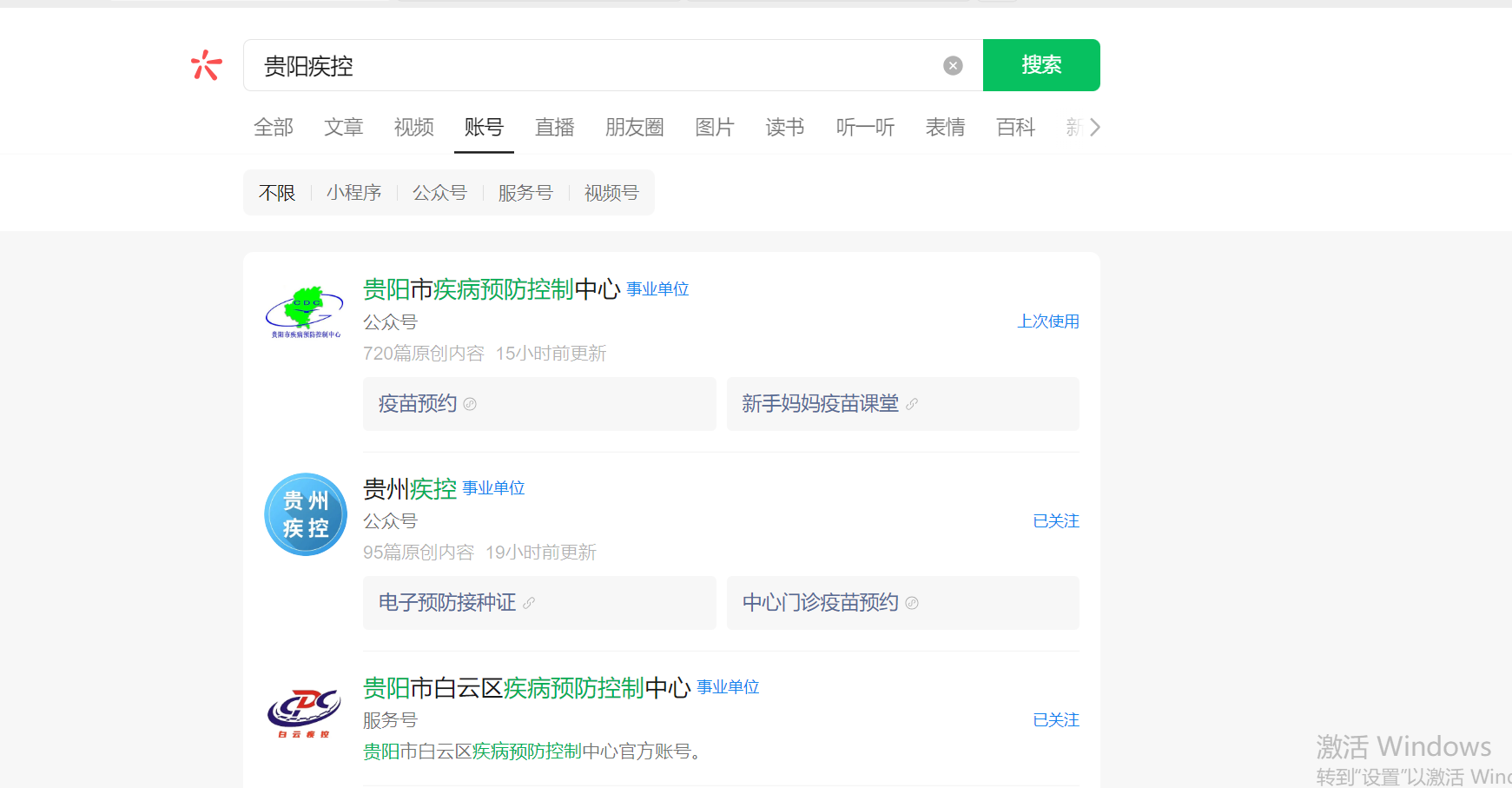Open the 贵阳市白云区疾病预防控制中心 account title
The image size is (1512, 788).
(x=527, y=688)
